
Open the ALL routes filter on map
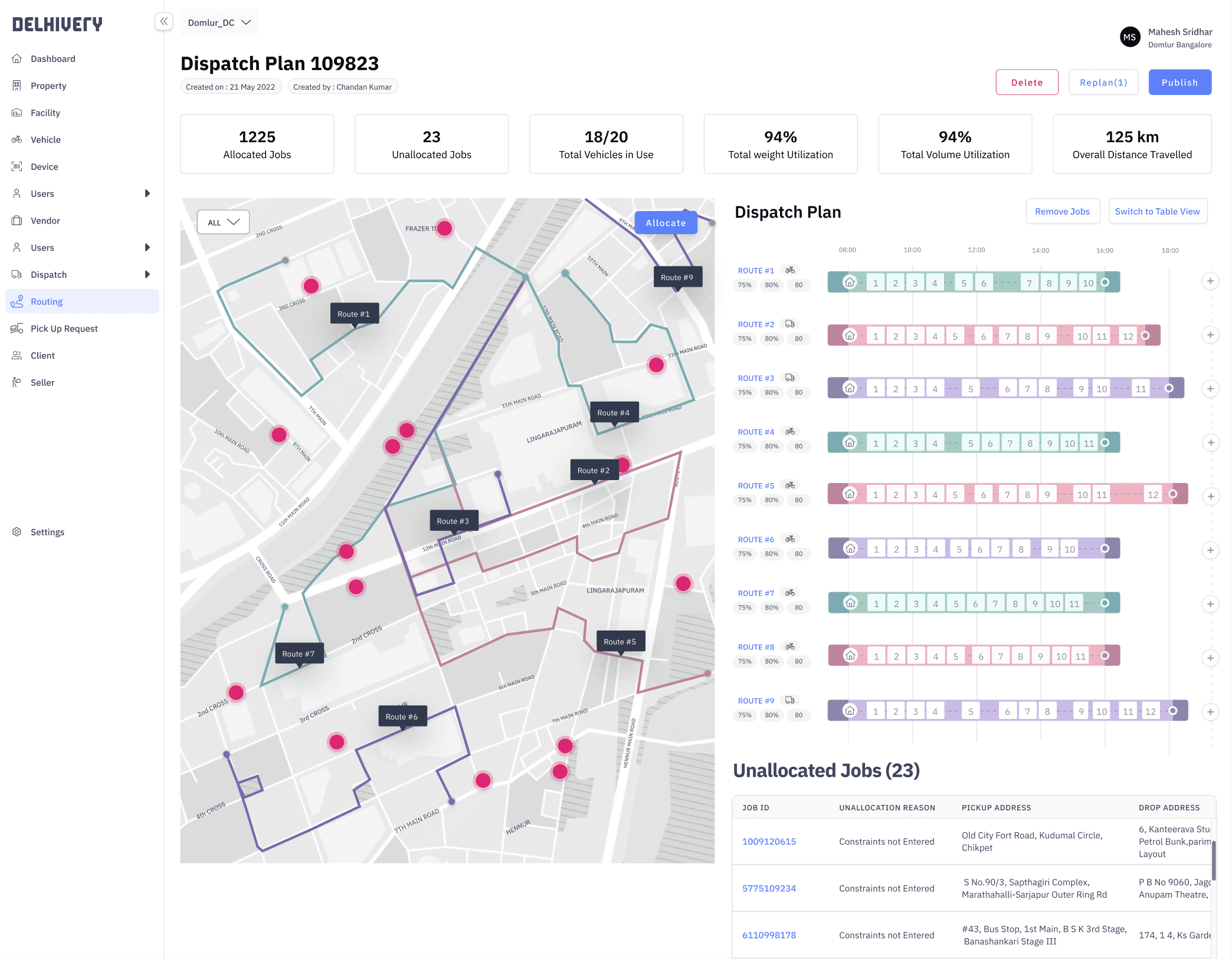tap(223, 222)
